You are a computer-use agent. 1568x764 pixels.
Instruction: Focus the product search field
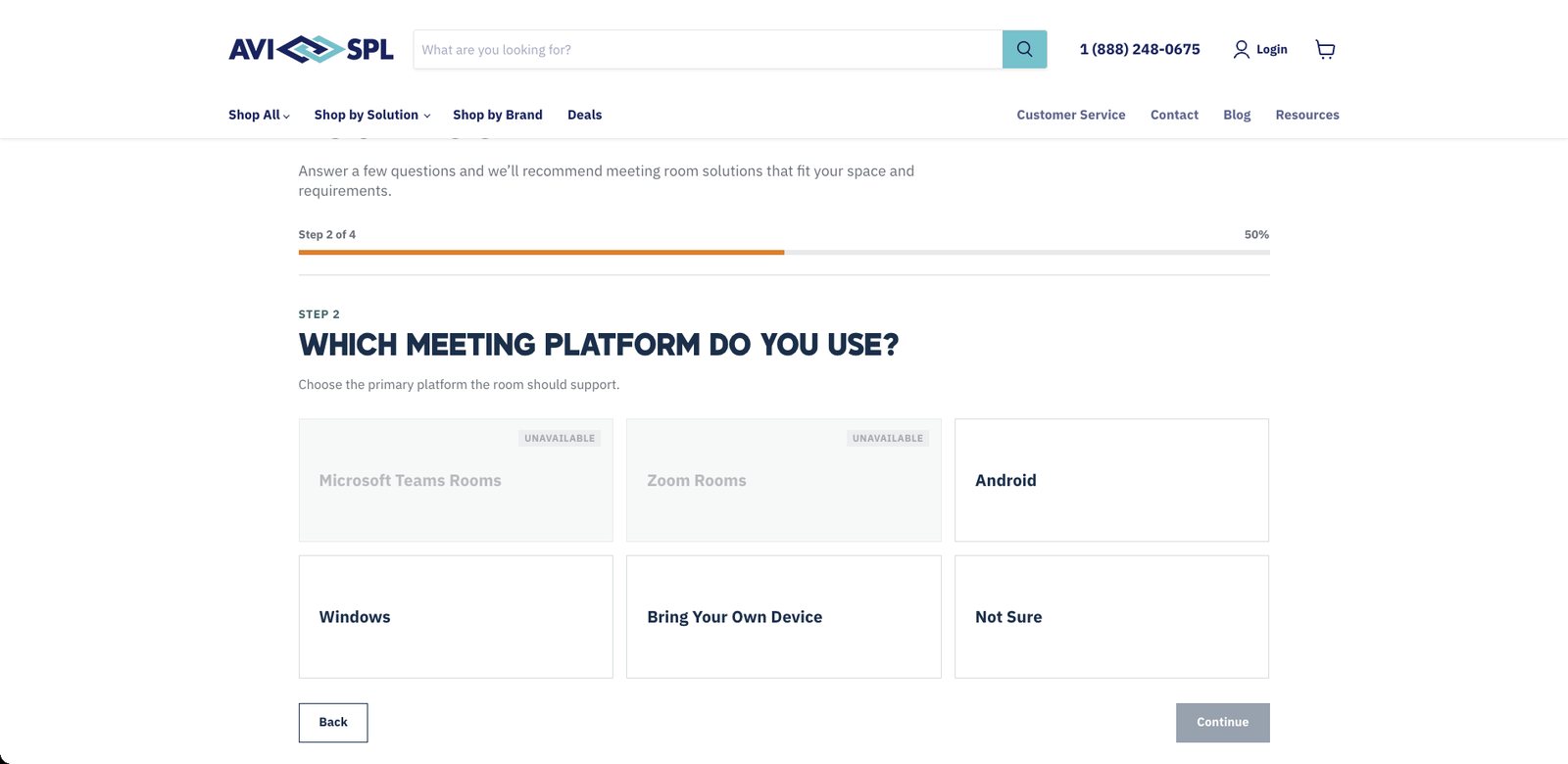coord(708,49)
